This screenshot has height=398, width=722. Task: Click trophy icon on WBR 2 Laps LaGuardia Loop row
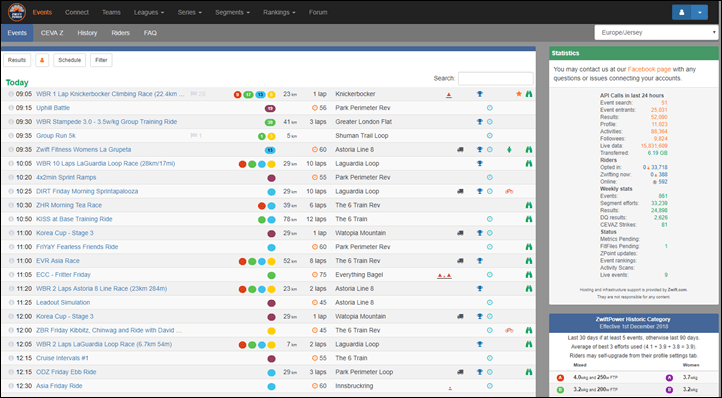click(479, 345)
